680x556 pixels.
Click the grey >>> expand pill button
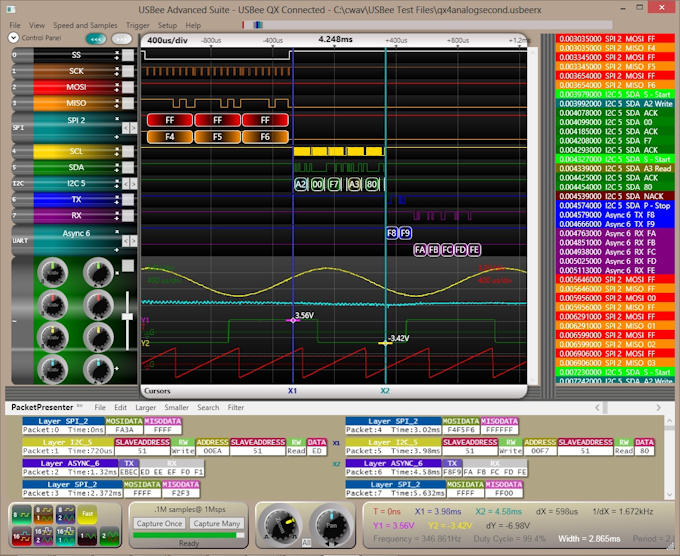pyautogui.click(x=122, y=39)
